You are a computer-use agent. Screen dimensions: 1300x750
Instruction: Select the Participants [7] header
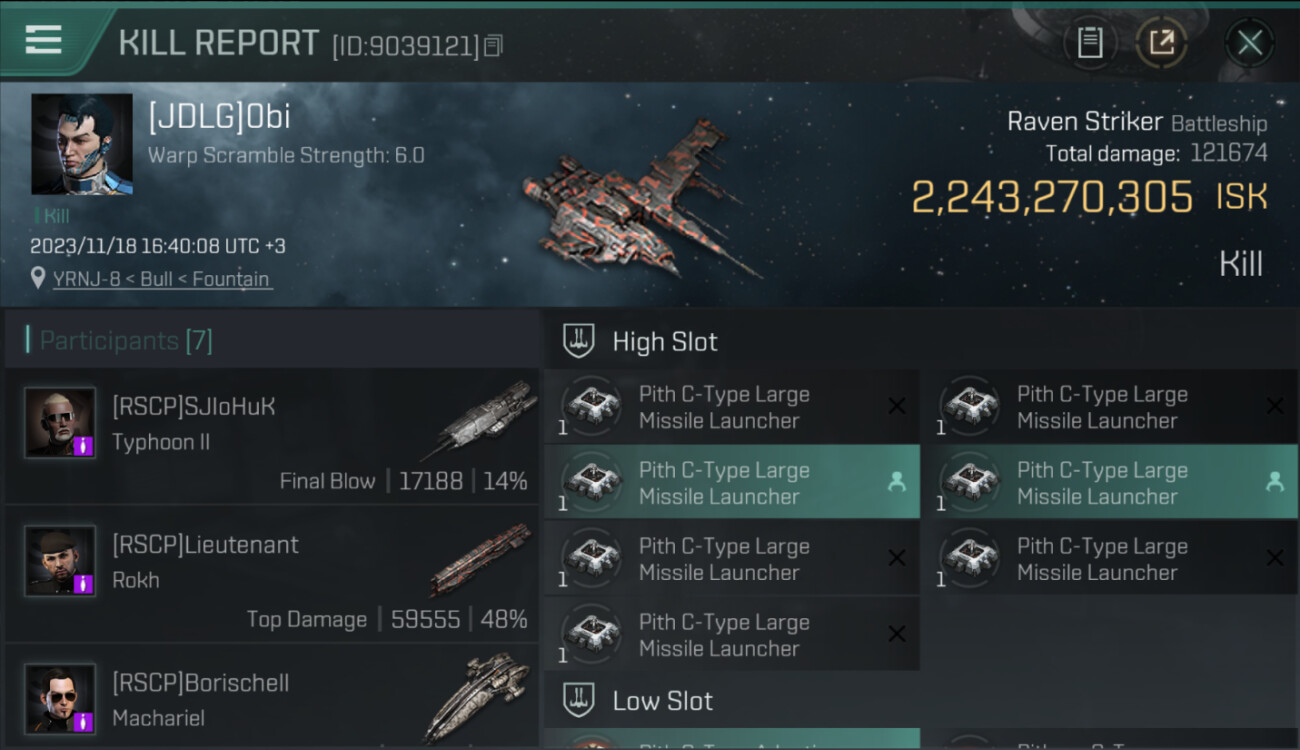pyautogui.click(x=126, y=341)
